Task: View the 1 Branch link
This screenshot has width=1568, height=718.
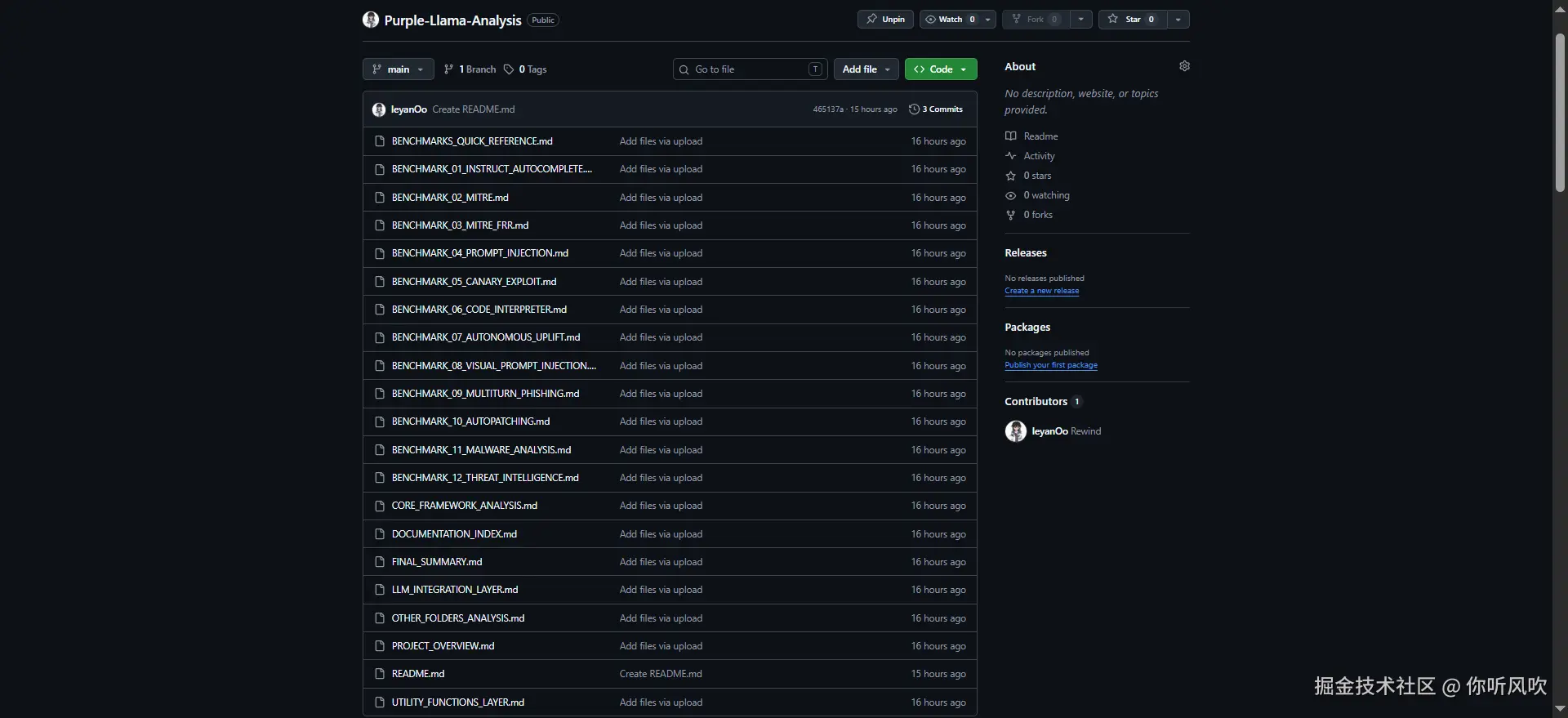Action: pyautogui.click(x=470, y=69)
